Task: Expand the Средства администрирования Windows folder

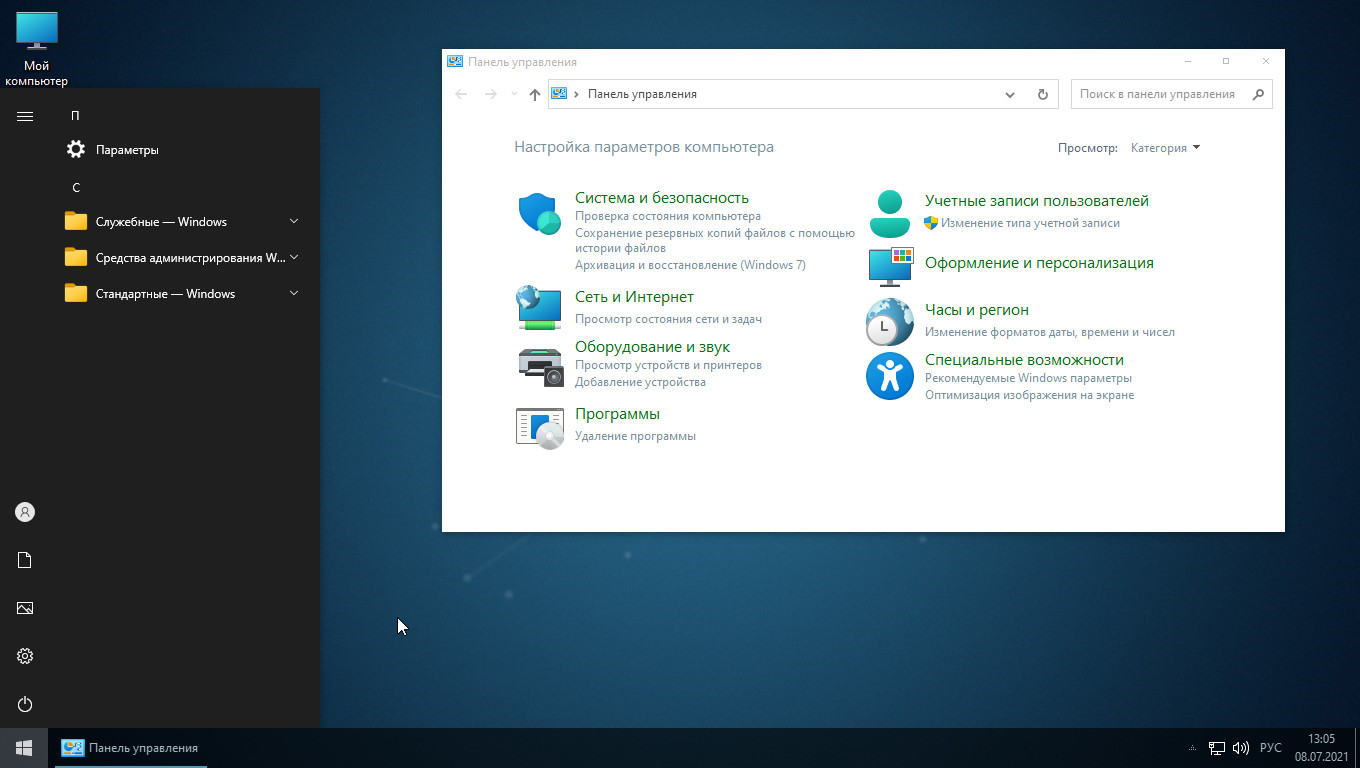Action: pos(180,257)
